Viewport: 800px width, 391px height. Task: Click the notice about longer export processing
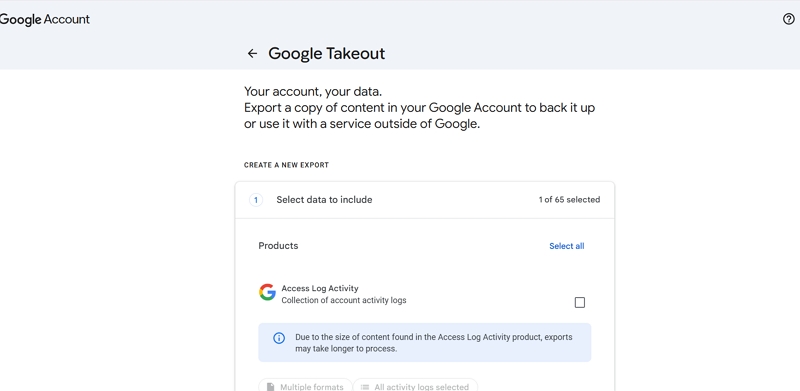click(434, 343)
